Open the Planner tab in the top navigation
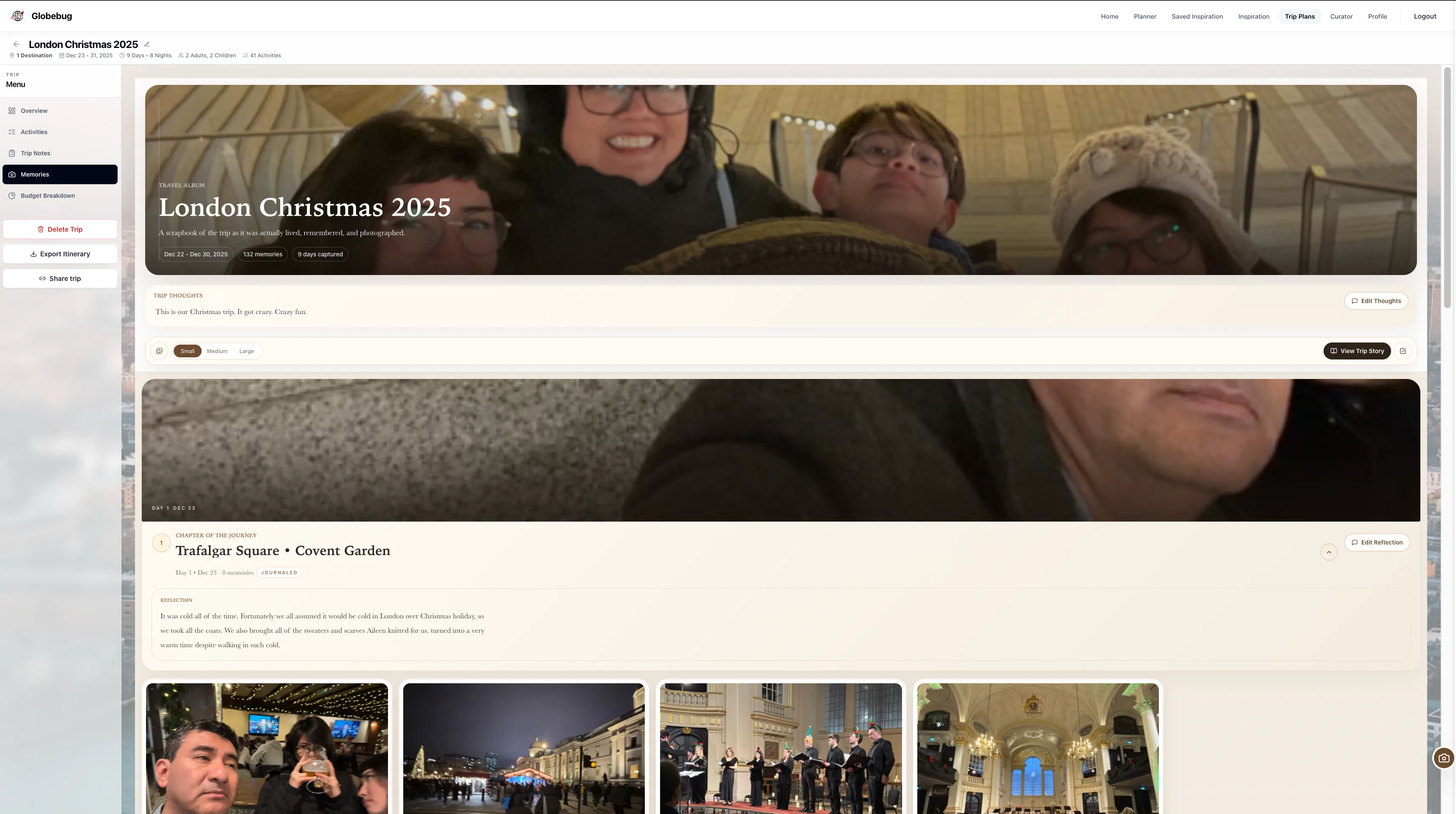This screenshot has width=1456, height=814. 1144,17
